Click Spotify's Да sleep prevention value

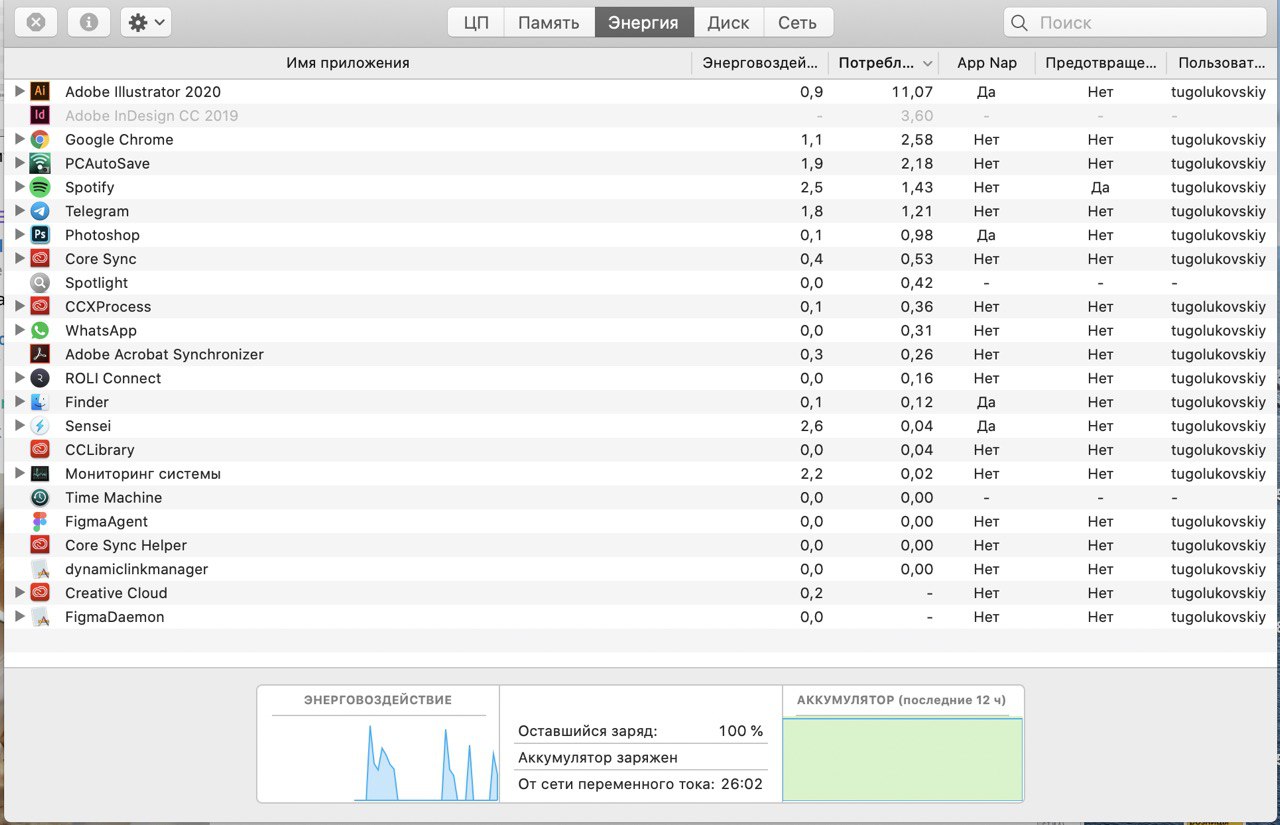pos(1100,187)
